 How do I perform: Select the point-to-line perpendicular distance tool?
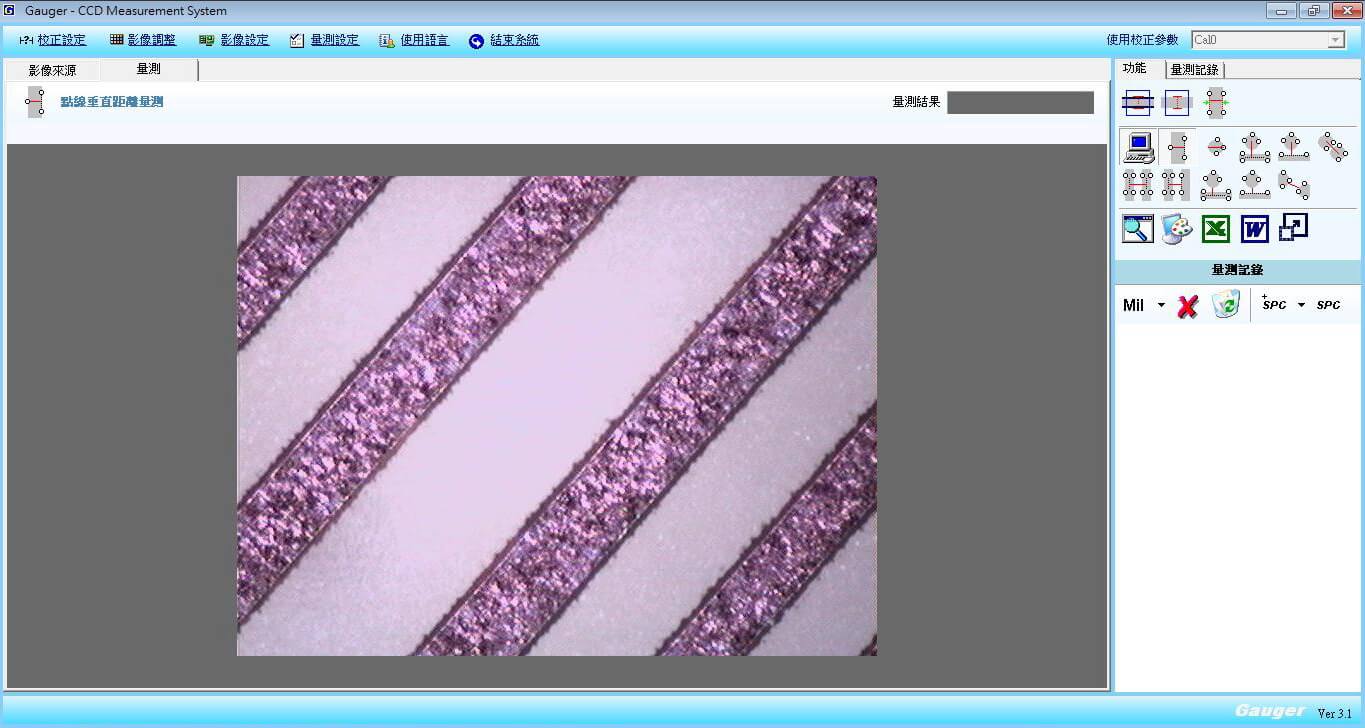tap(1177, 147)
